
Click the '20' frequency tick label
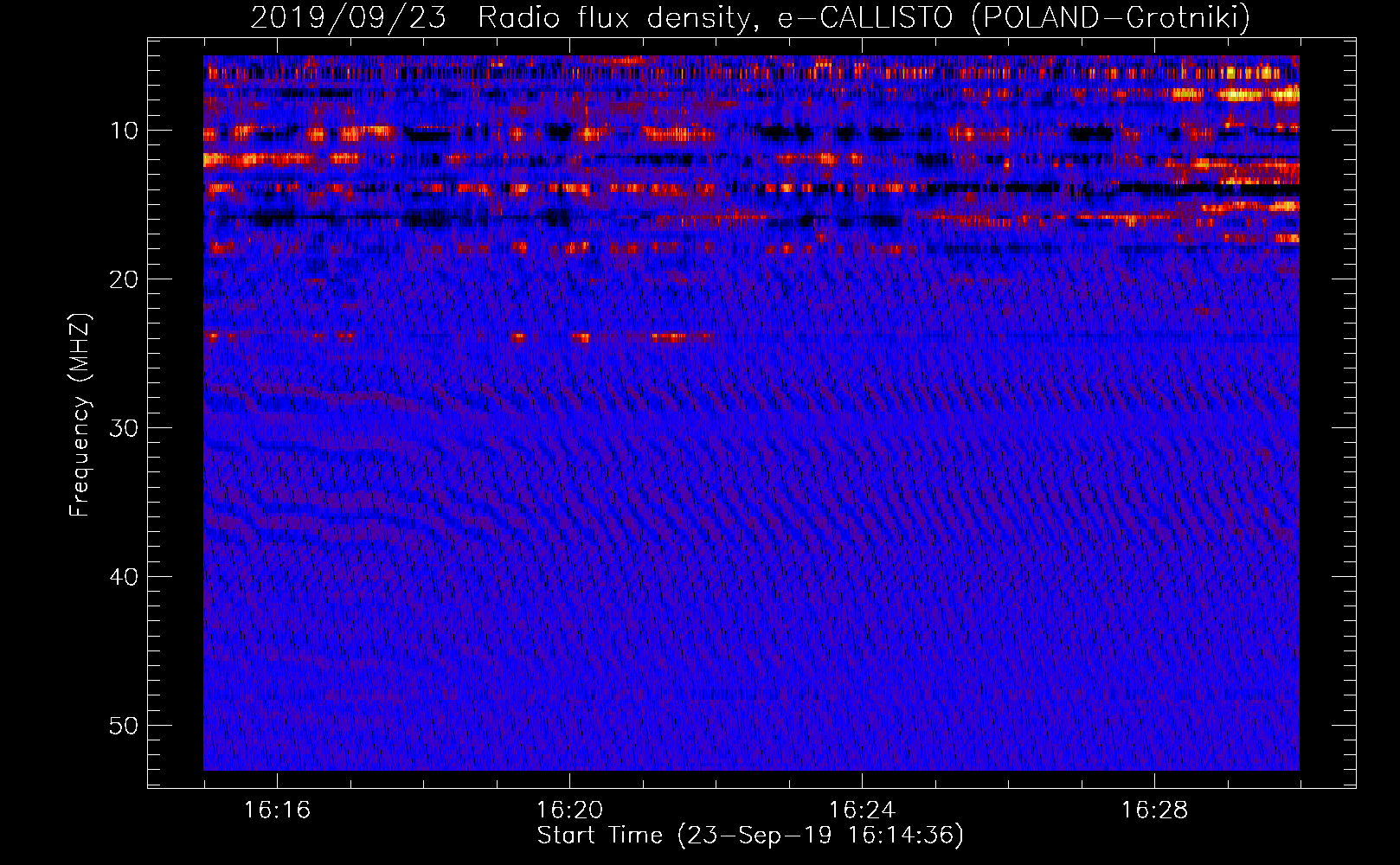[x=125, y=279]
